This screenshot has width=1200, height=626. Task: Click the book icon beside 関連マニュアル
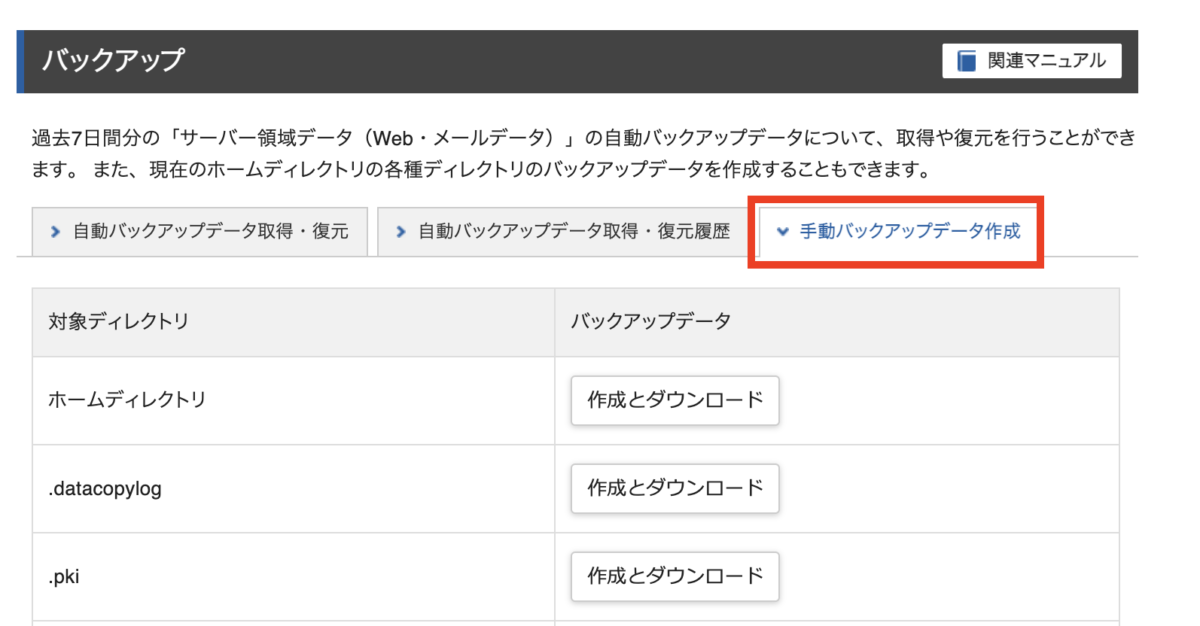pos(966,61)
